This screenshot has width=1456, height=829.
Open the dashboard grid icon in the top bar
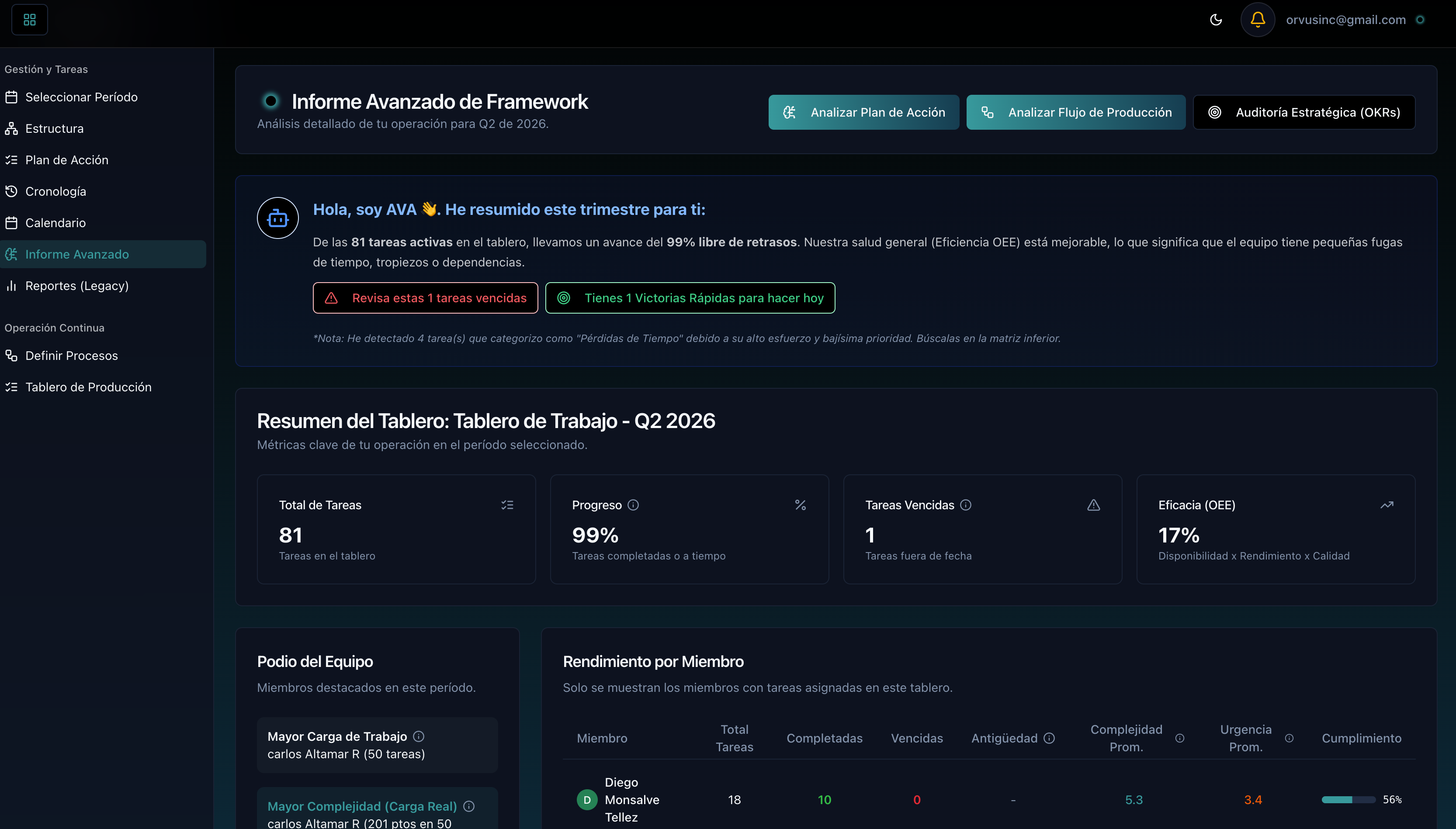[30, 20]
